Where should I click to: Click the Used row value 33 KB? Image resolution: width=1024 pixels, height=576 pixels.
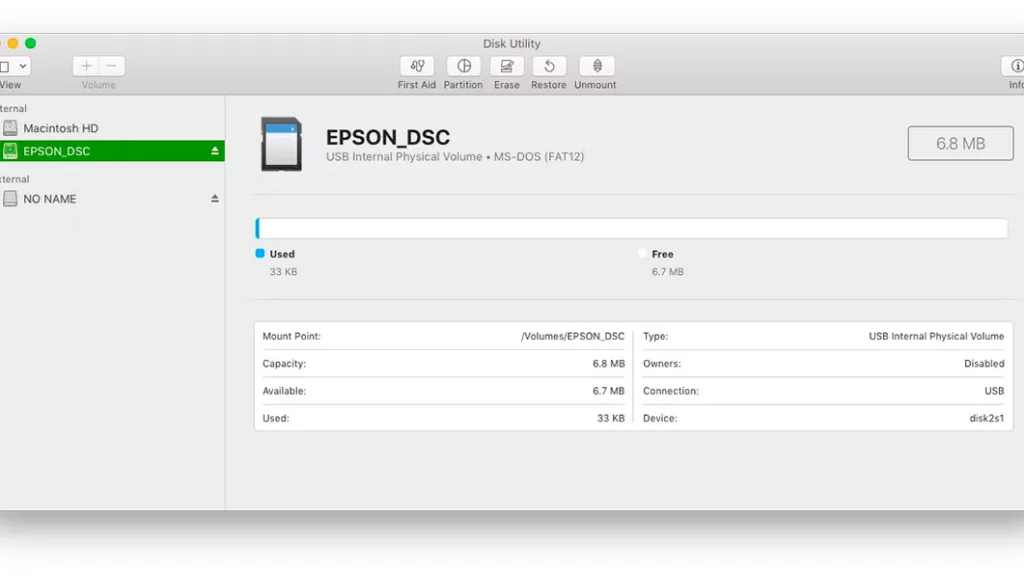click(611, 419)
